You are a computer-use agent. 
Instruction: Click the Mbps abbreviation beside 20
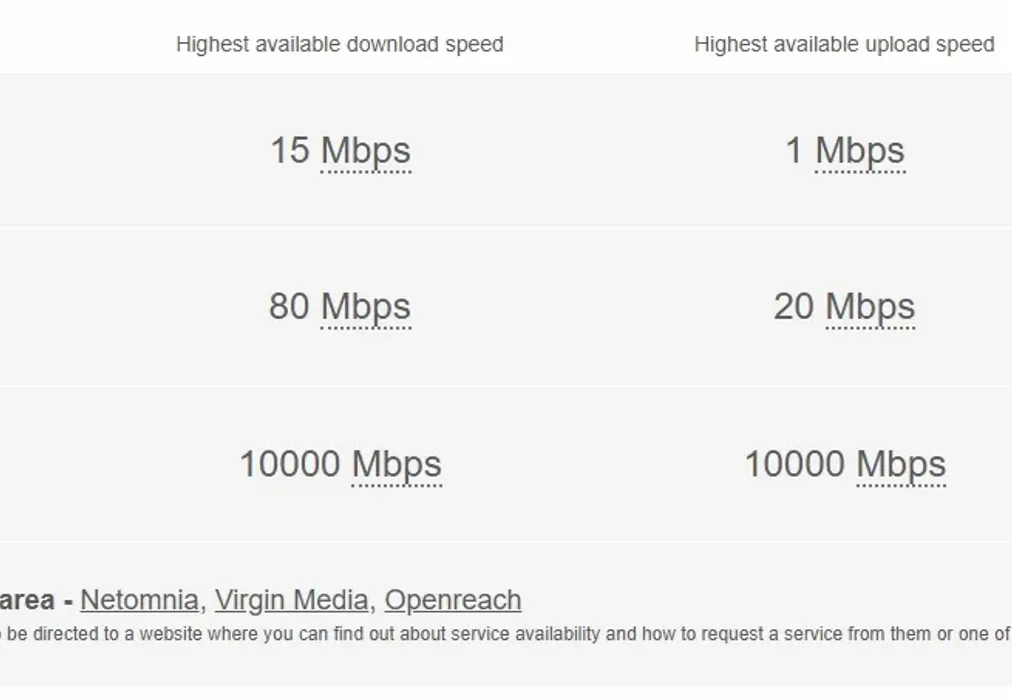870,307
